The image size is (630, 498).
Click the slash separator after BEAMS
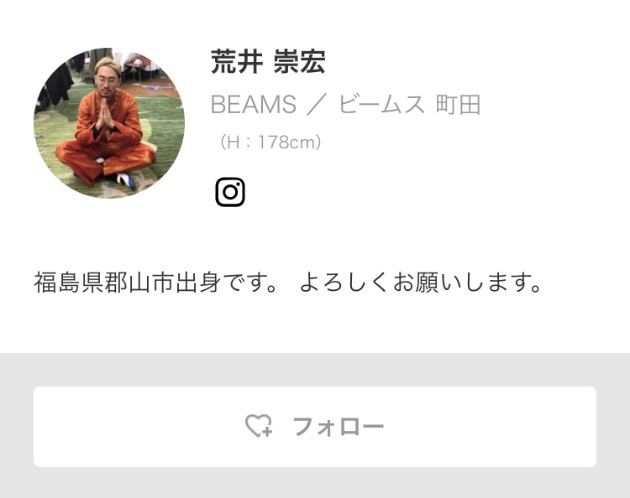[x=317, y=105]
